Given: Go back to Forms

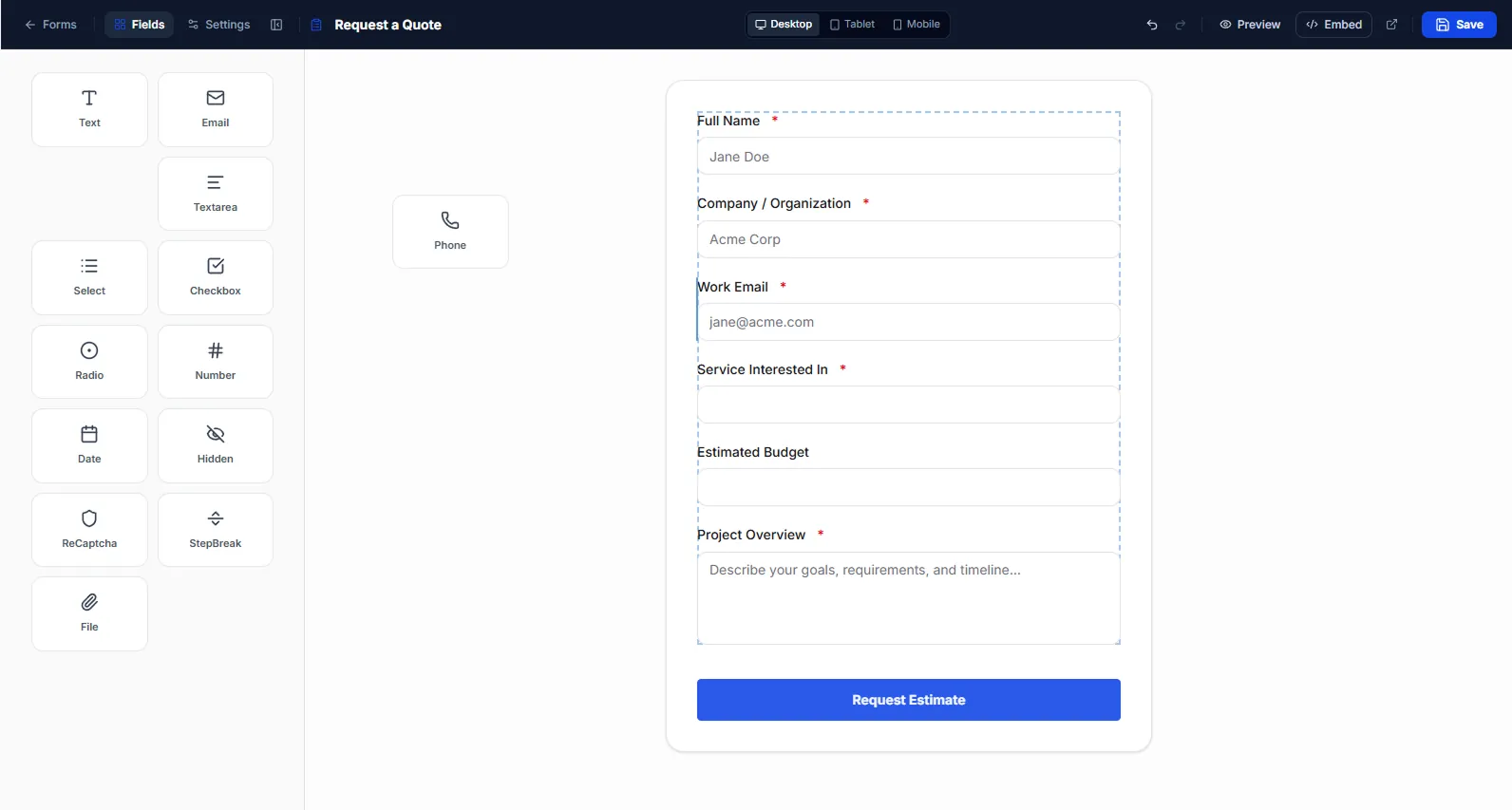Looking at the screenshot, I should coord(50,25).
